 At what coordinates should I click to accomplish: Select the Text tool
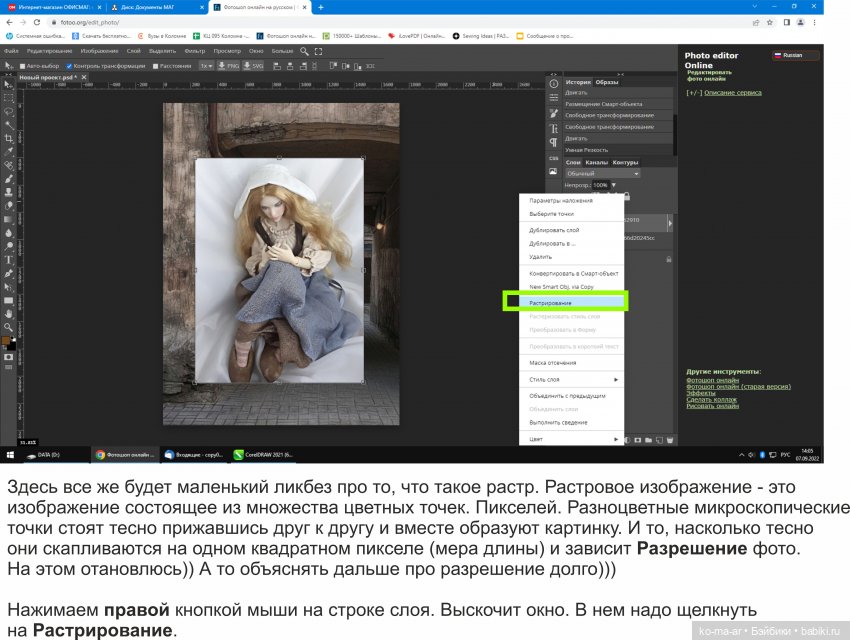[10, 259]
